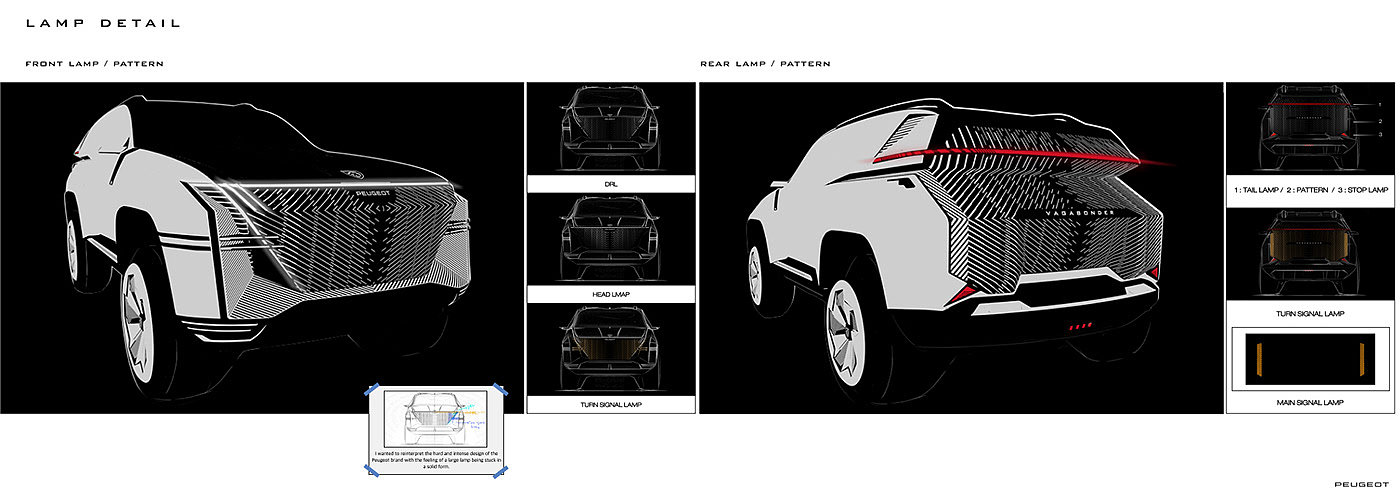
Task: Open the front turn signal thumbnail
Action: pyautogui.click(x=610, y=350)
